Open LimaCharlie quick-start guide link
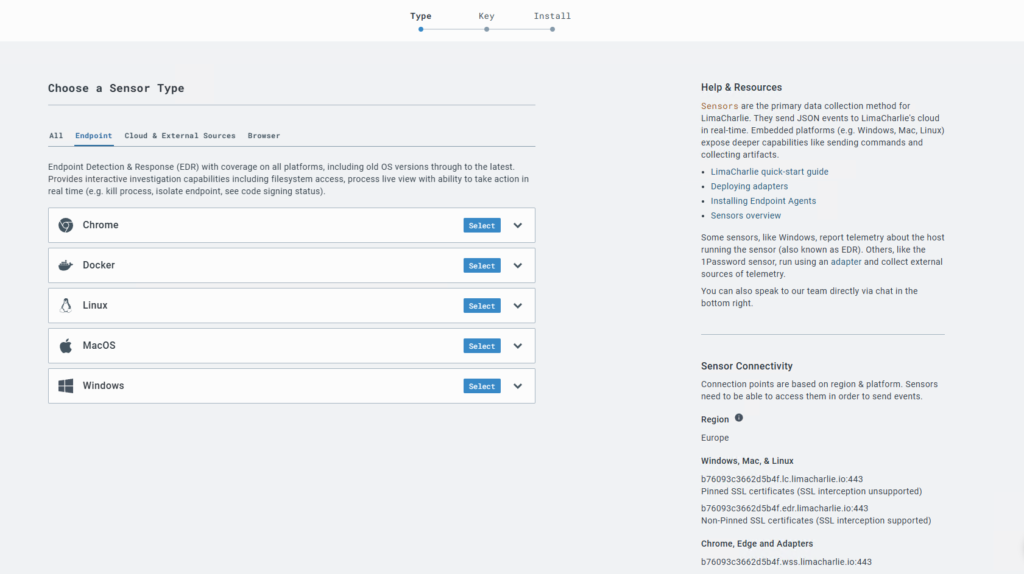The image size is (1024, 574). point(769,172)
